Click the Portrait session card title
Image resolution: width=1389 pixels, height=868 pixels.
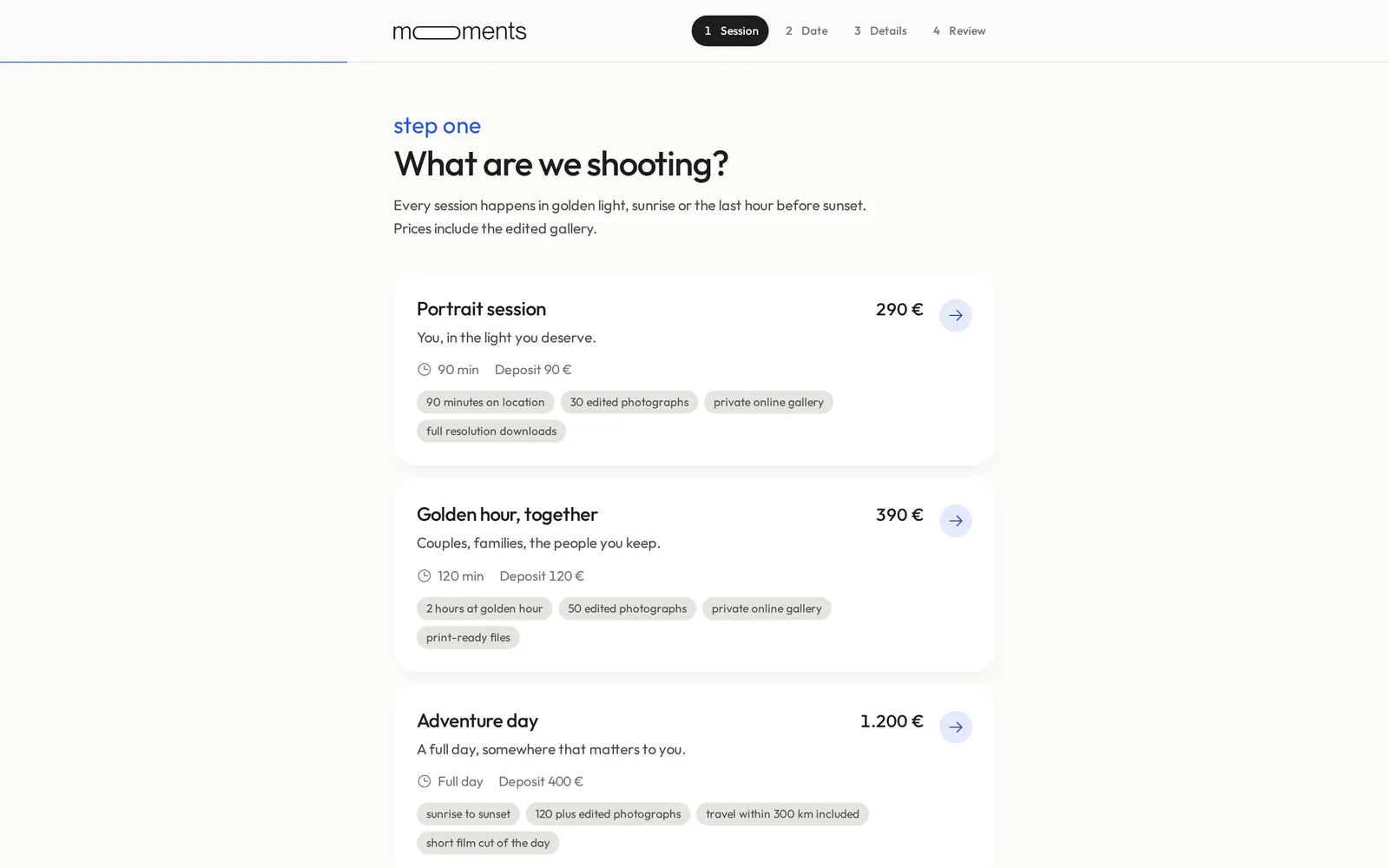(481, 309)
